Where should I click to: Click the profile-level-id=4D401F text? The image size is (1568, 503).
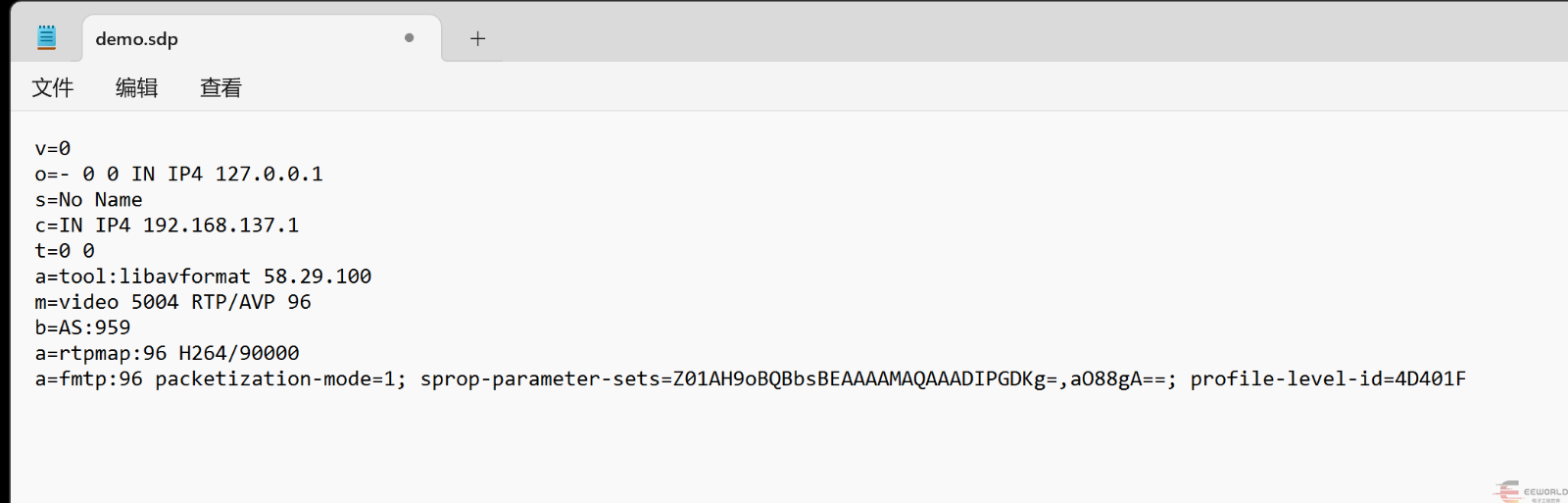[x=1328, y=379]
